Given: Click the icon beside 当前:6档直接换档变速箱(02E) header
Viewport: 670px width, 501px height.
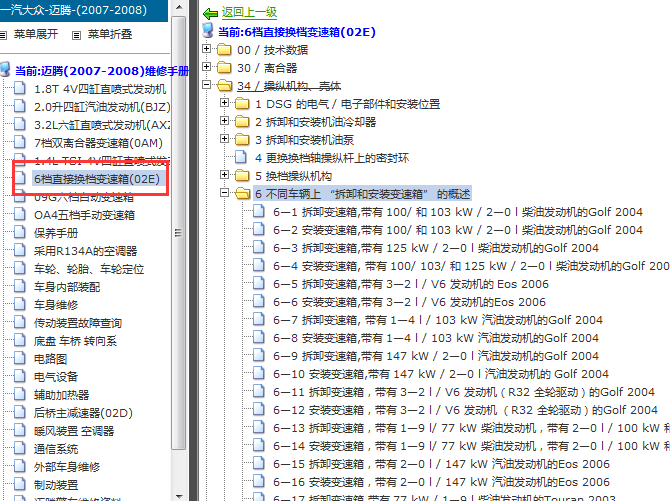Looking at the screenshot, I should [208, 31].
